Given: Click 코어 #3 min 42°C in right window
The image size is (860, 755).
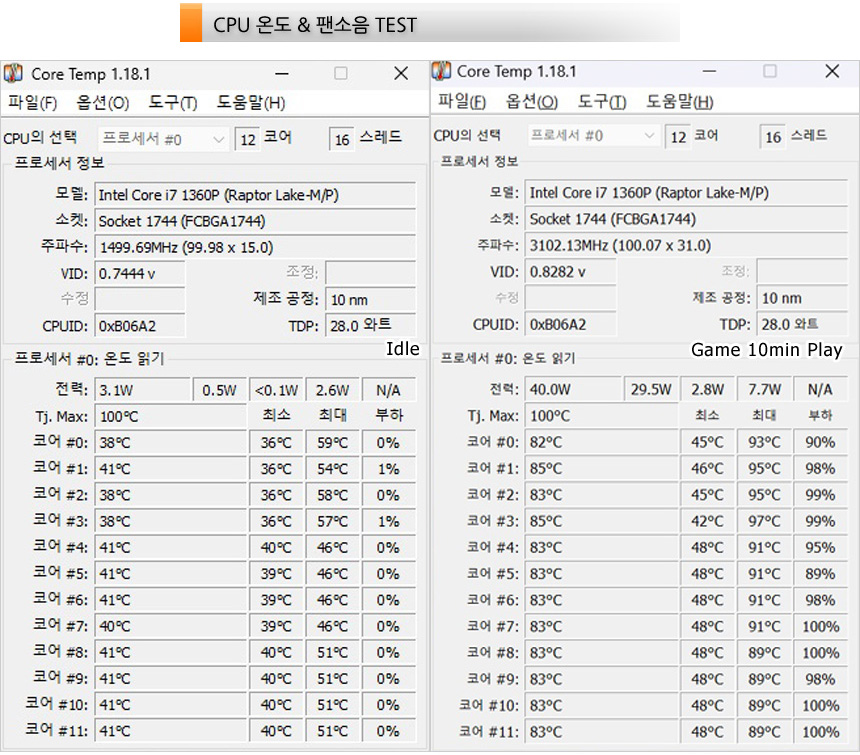Looking at the screenshot, I should tap(708, 521).
